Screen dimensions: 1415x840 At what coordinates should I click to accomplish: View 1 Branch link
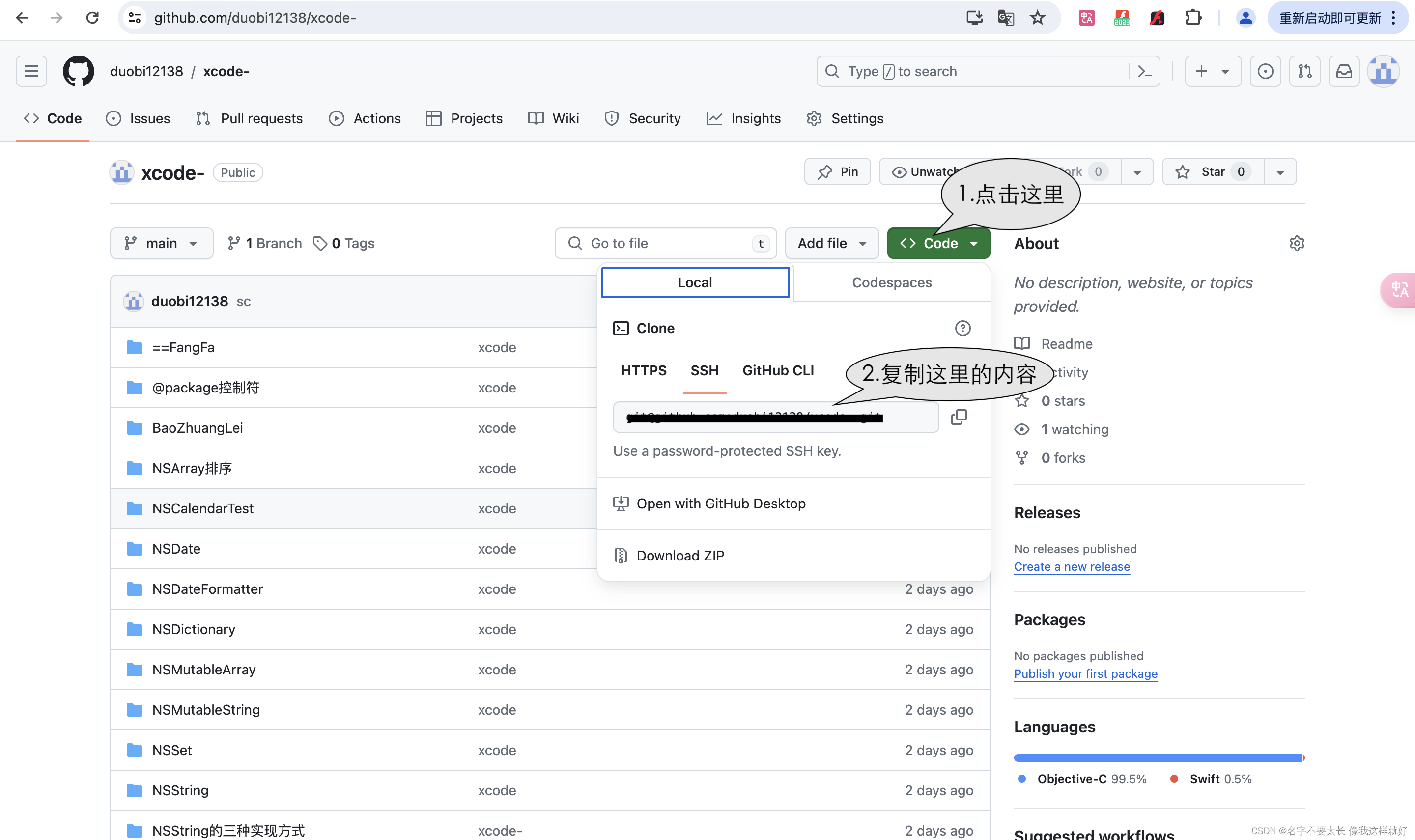click(264, 243)
